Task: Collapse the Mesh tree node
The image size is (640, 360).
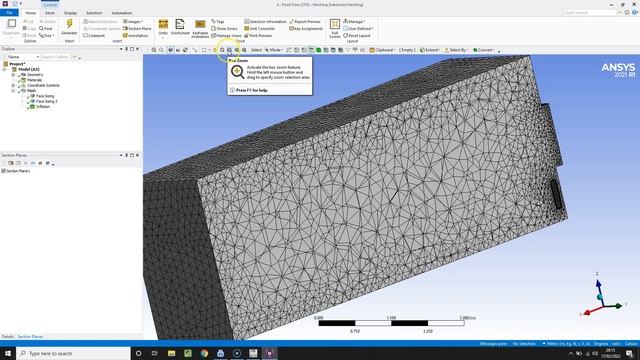Action: coord(13,91)
